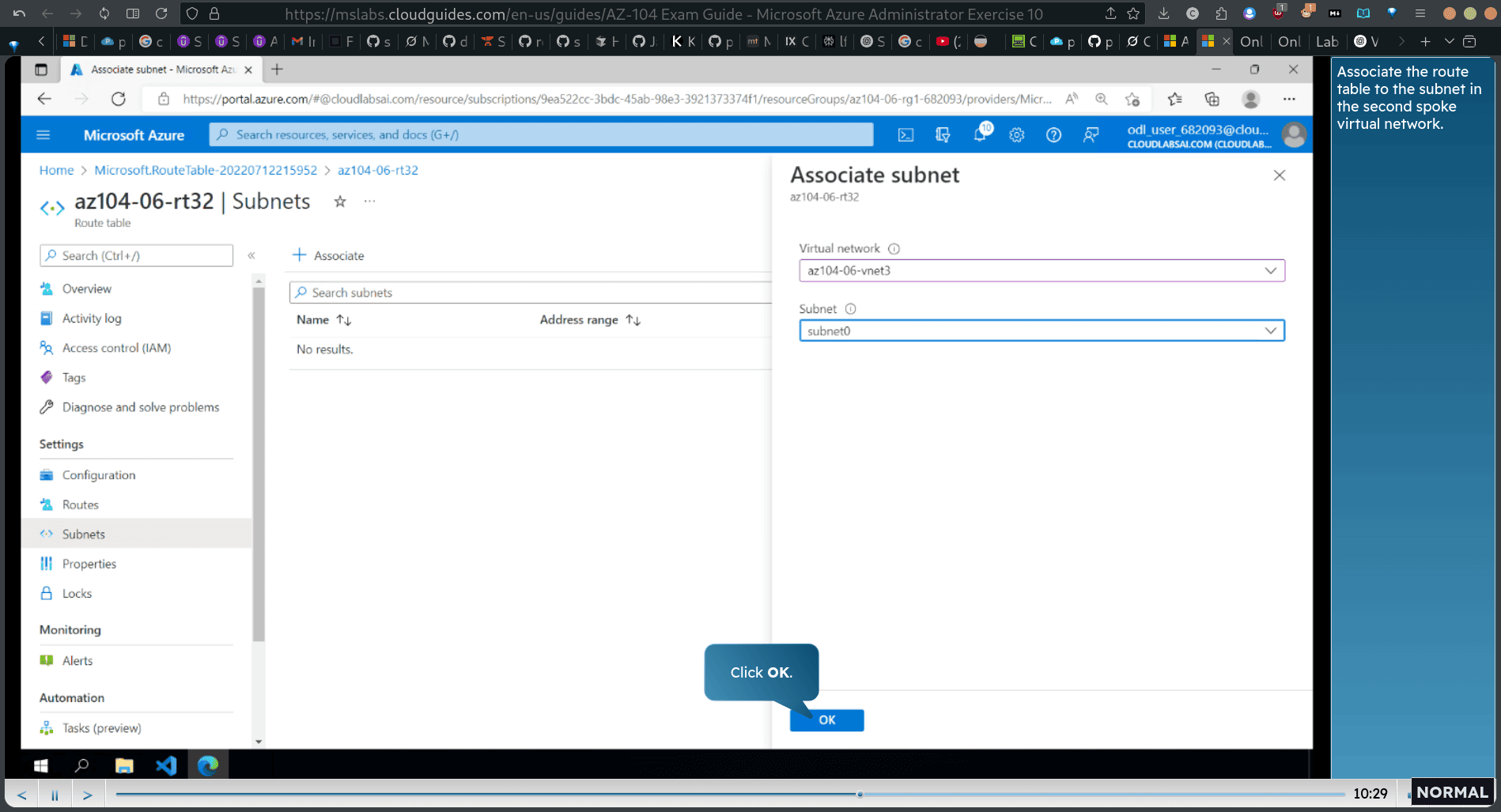Viewport: 1501px width, 812px height.
Task: Open az104-06-rt32 breadcrumb link
Action: [378, 170]
